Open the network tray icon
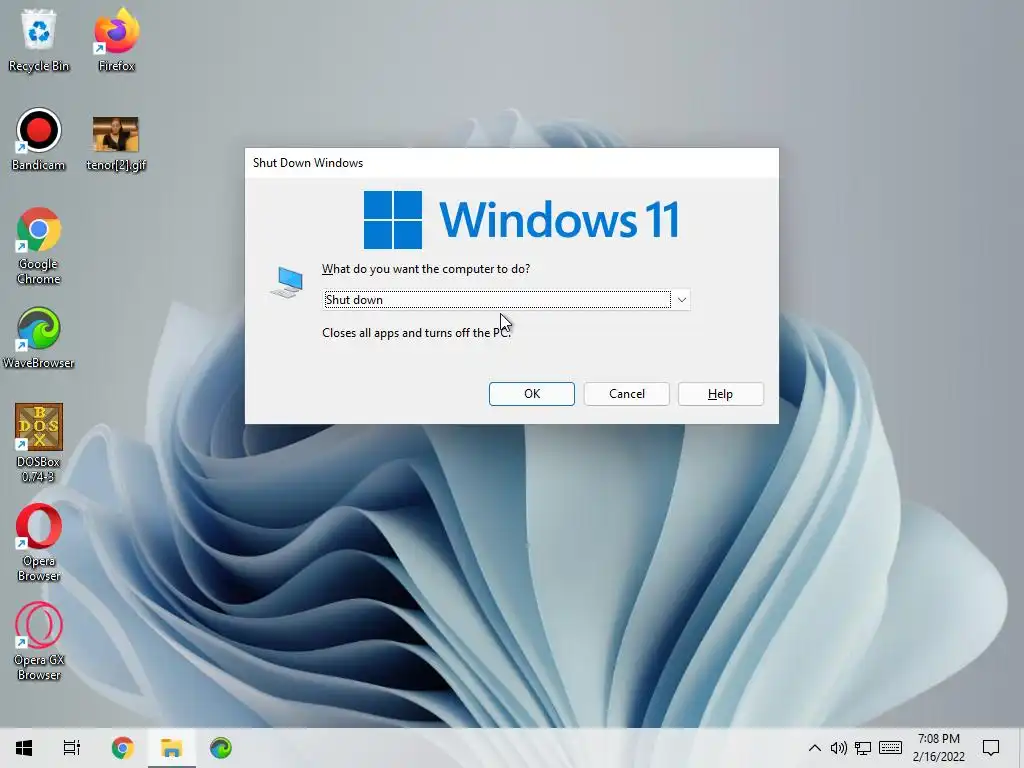 (863, 748)
